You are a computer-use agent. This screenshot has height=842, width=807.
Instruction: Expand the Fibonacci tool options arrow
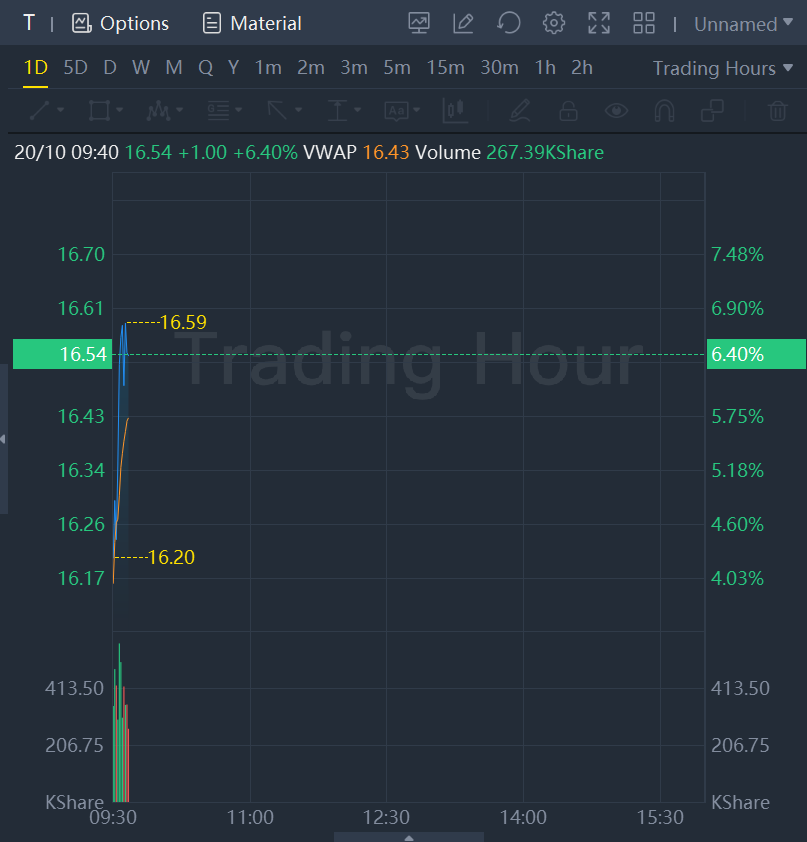pyautogui.click(x=239, y=110)
